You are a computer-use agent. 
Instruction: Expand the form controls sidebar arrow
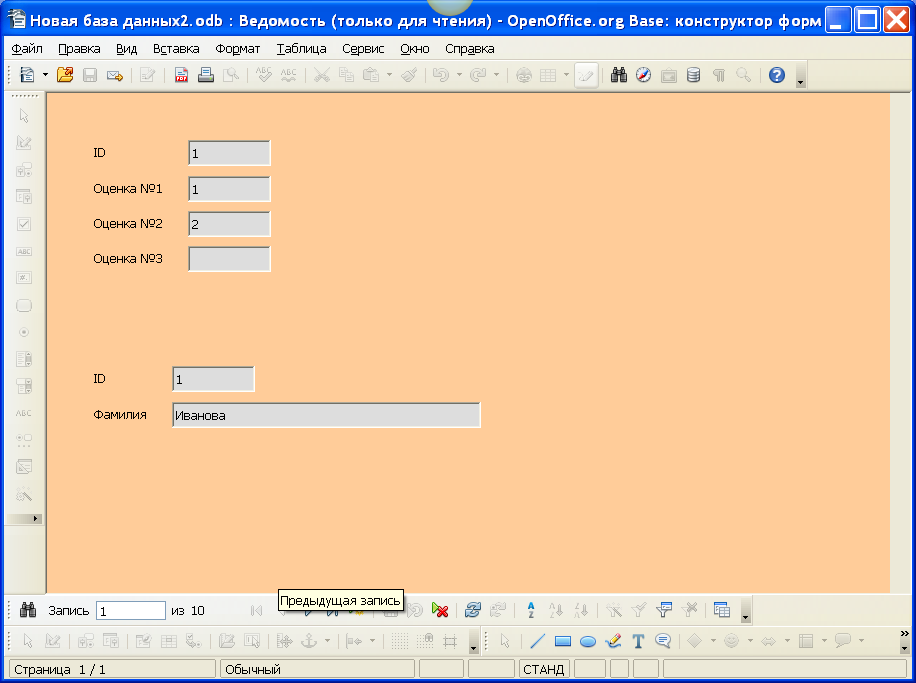[35, 519]
